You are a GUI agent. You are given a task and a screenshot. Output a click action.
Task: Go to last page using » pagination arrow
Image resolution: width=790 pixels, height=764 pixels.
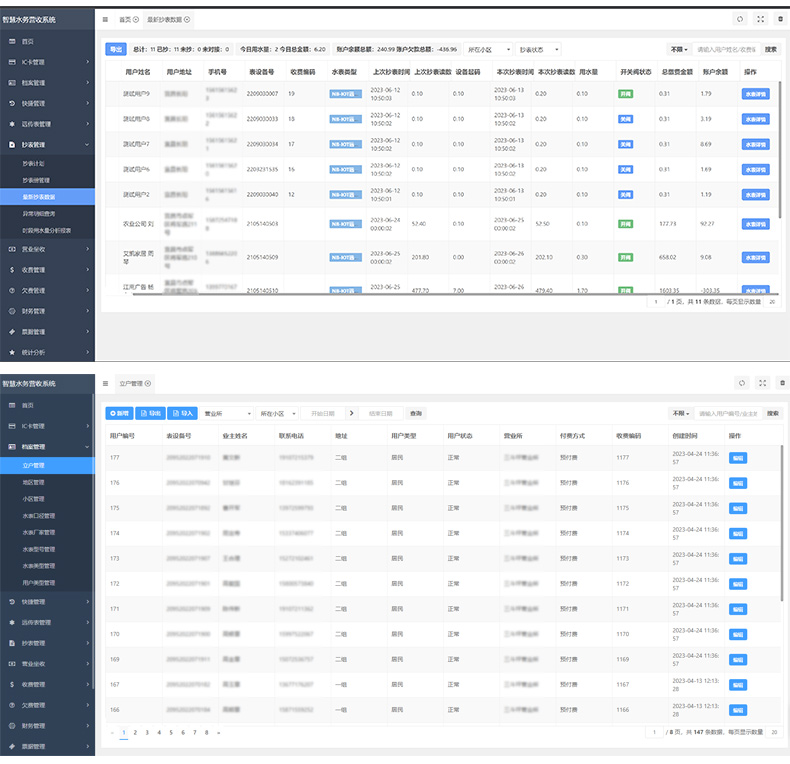[x=218, y=732]
